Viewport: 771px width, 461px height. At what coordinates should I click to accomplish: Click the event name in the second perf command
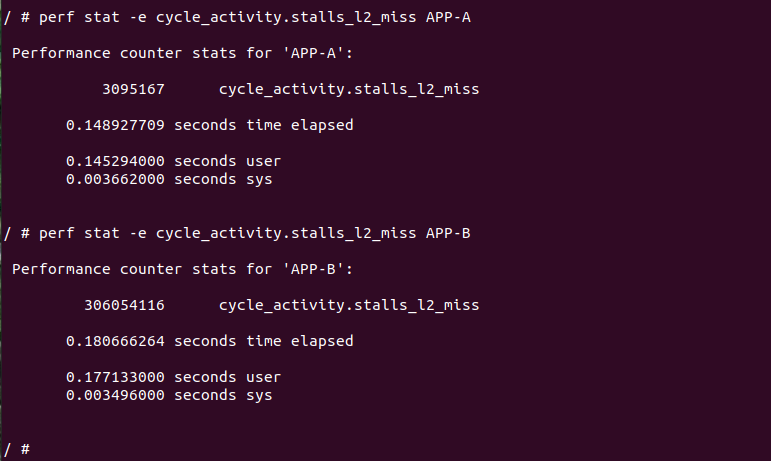[286, 233]
